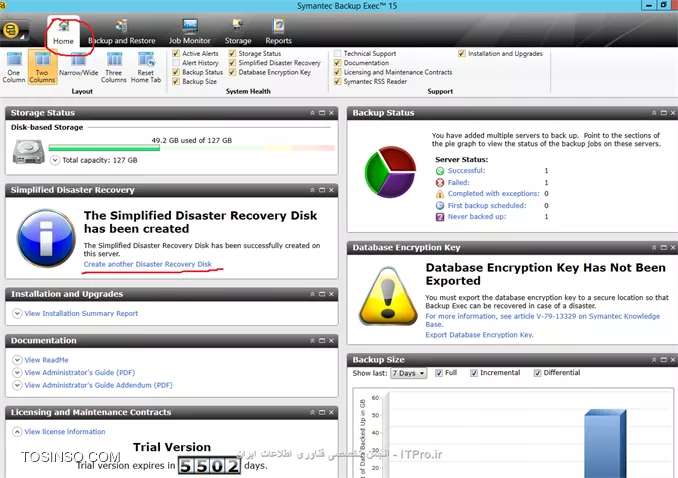
Task: Select the Narrow/Wide layout icon
Action: 78,64
